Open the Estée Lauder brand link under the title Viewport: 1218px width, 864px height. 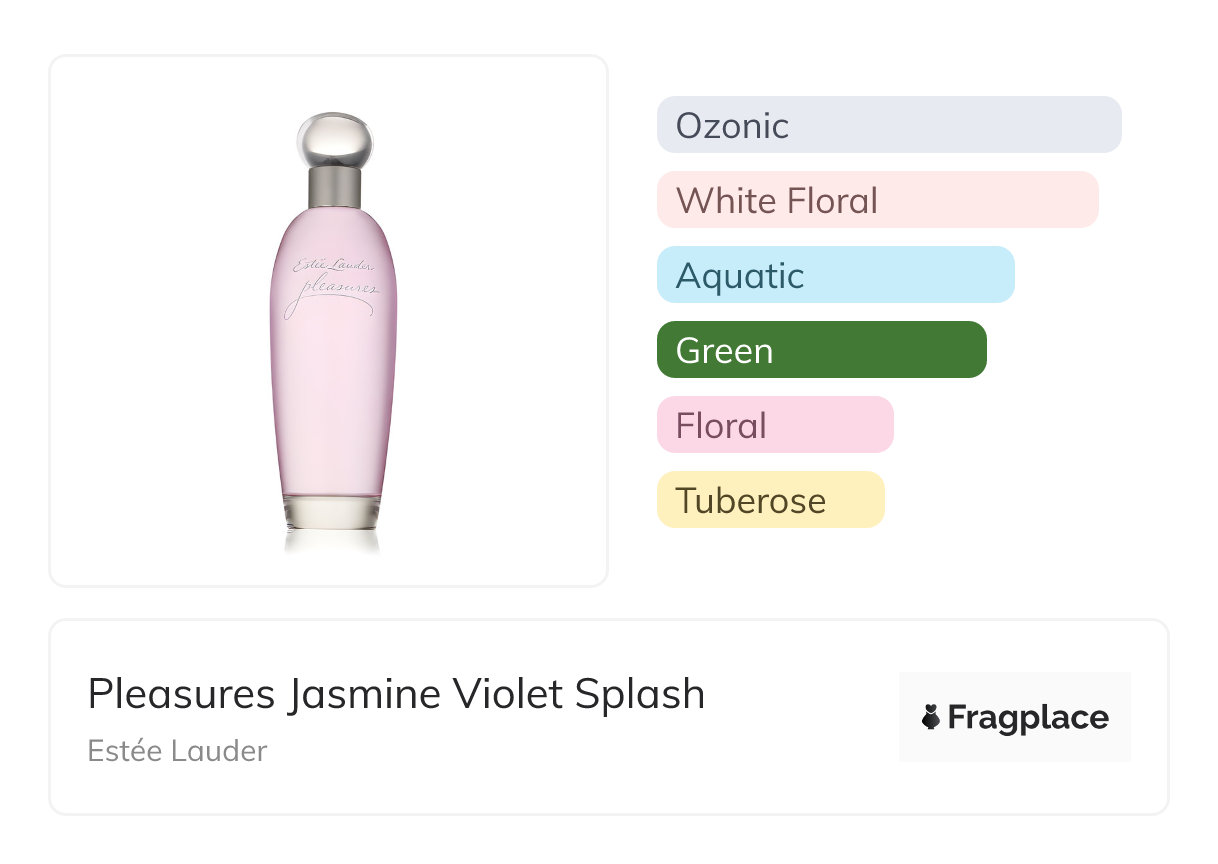pos(177,751)
